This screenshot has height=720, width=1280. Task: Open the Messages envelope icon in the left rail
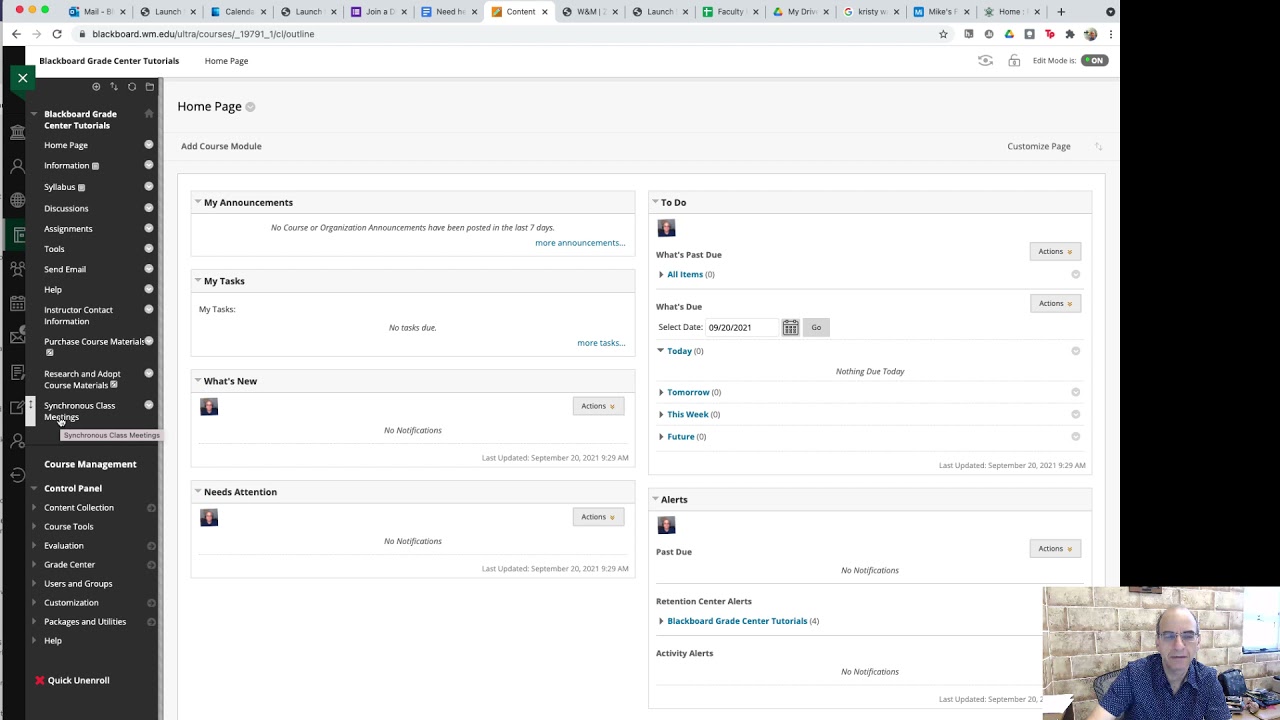pos(17,338)
